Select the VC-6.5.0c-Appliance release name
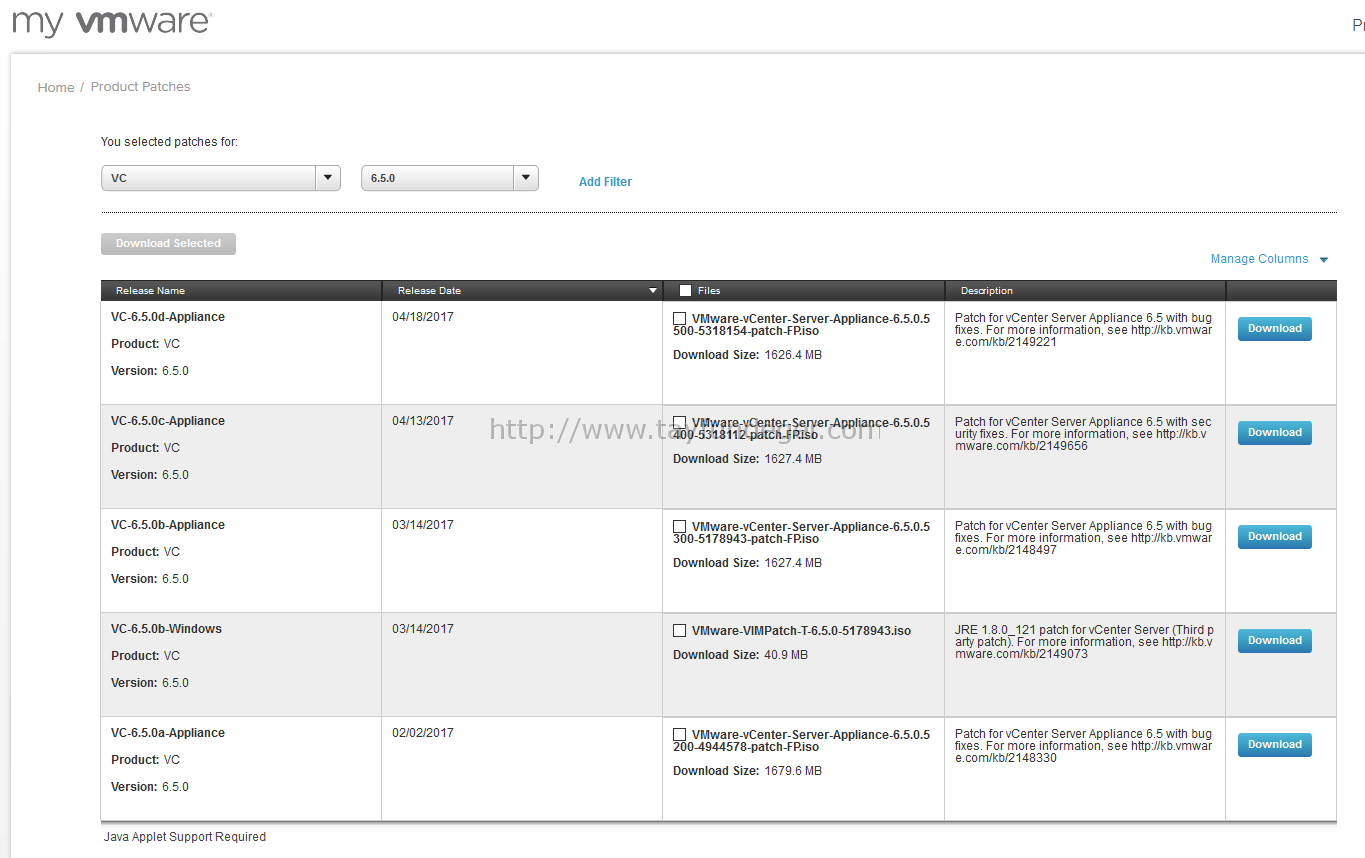 [168, 421]
